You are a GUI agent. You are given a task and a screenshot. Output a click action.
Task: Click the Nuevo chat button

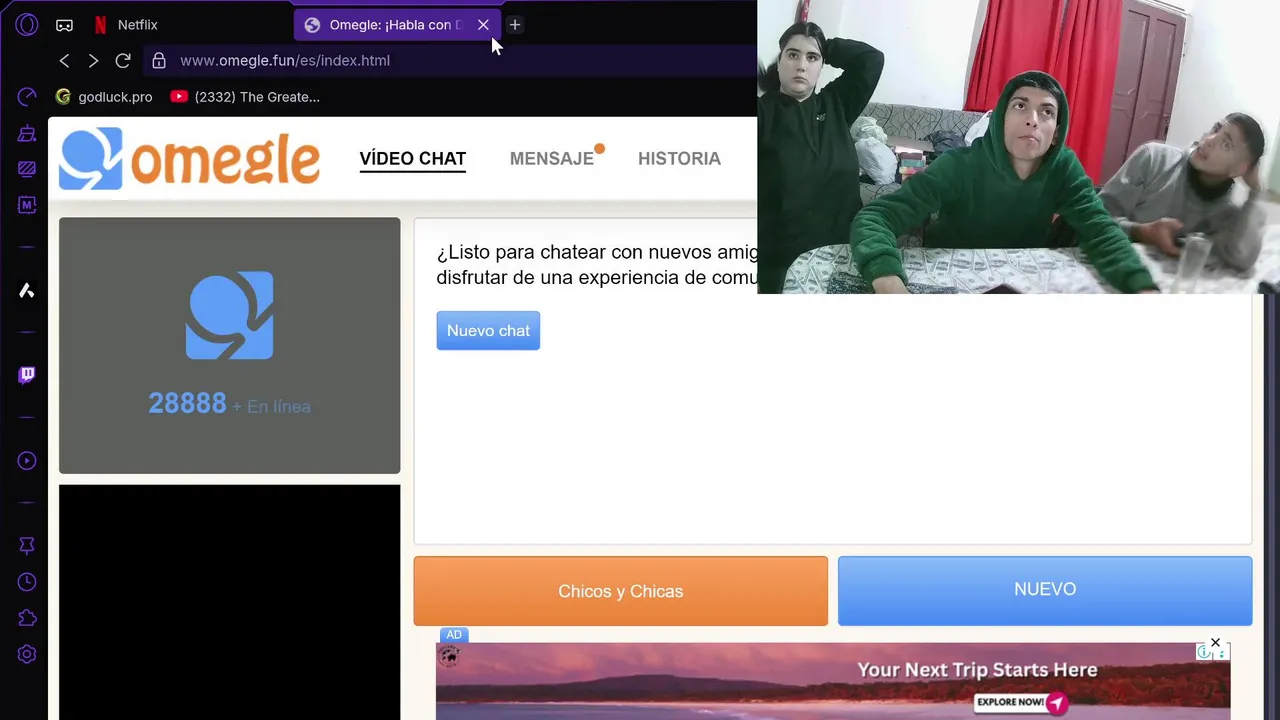pos(488,331)
